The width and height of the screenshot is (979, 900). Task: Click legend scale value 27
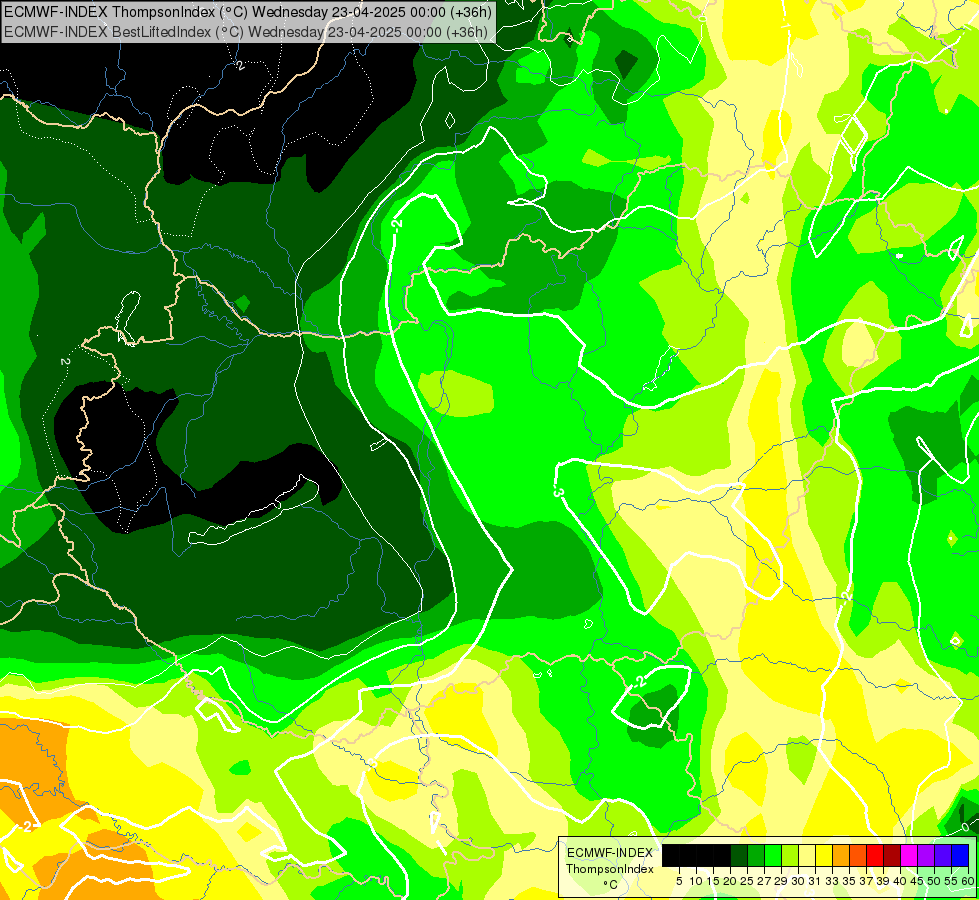764,881
